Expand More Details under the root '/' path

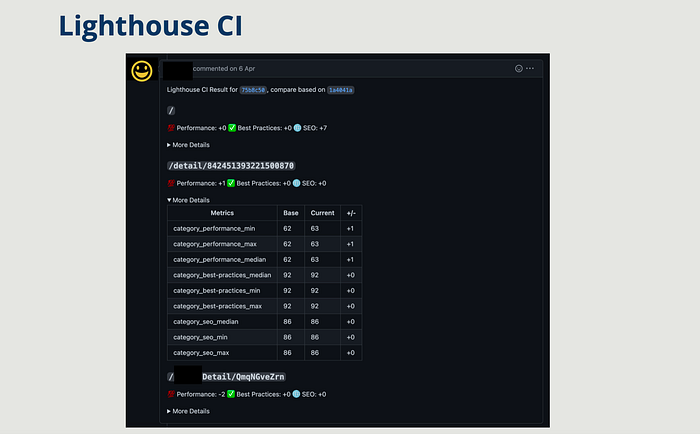[x=188, y=145]
